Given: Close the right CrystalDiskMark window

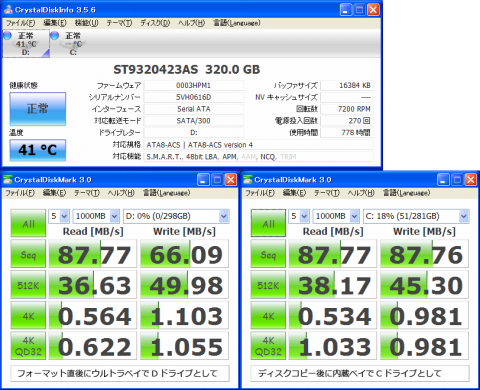Looking at the screenshot, I should click(470, 180).
